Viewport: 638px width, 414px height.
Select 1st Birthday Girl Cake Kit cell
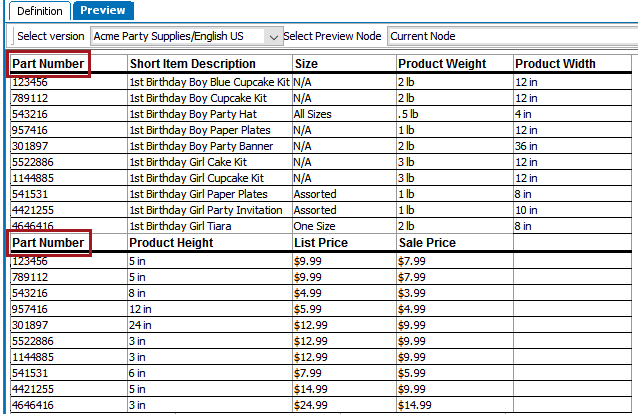tap(210, 162)
